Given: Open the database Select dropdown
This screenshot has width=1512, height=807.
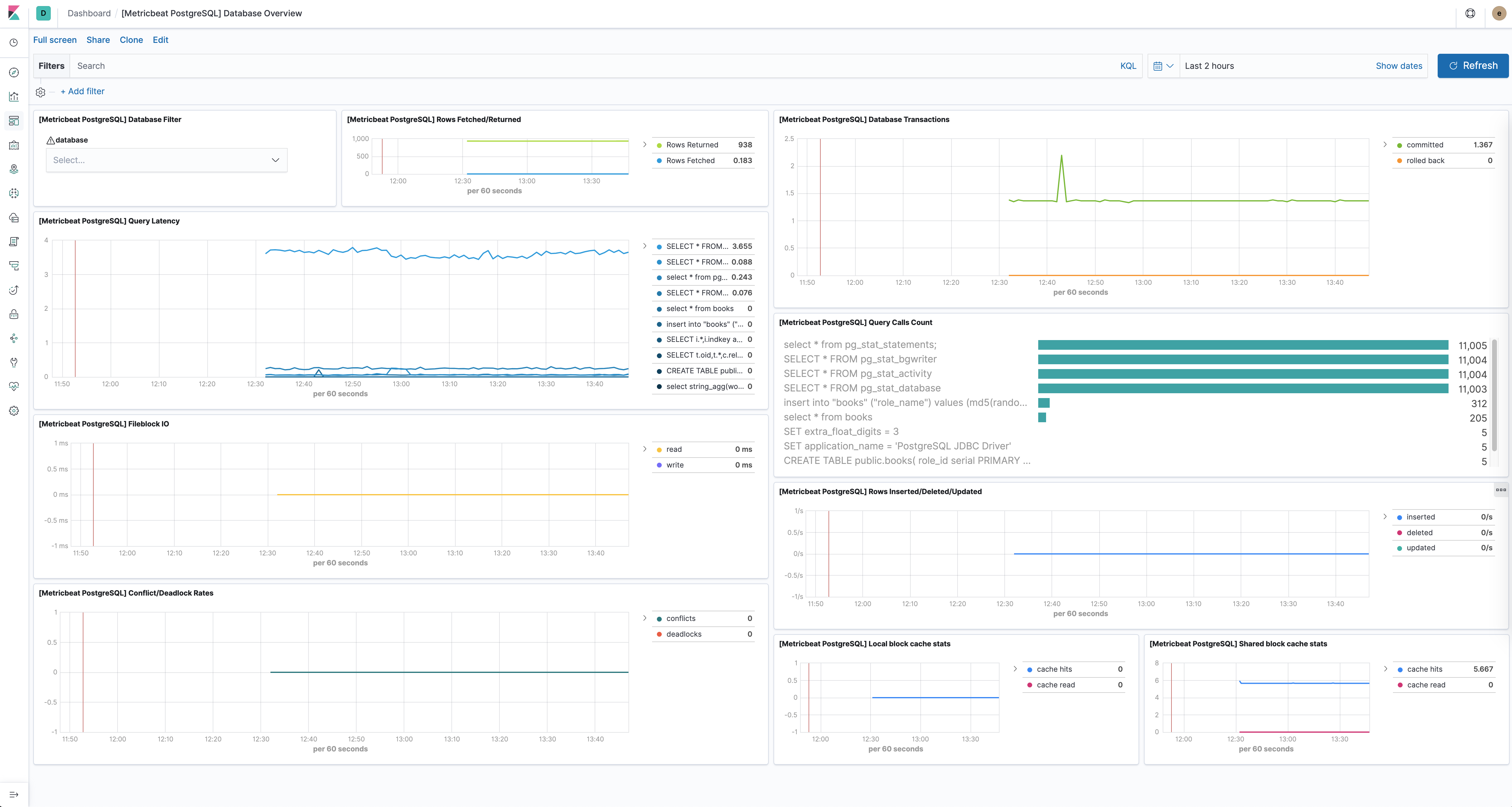Looking at the screenshot, I should tap(166, 159).
